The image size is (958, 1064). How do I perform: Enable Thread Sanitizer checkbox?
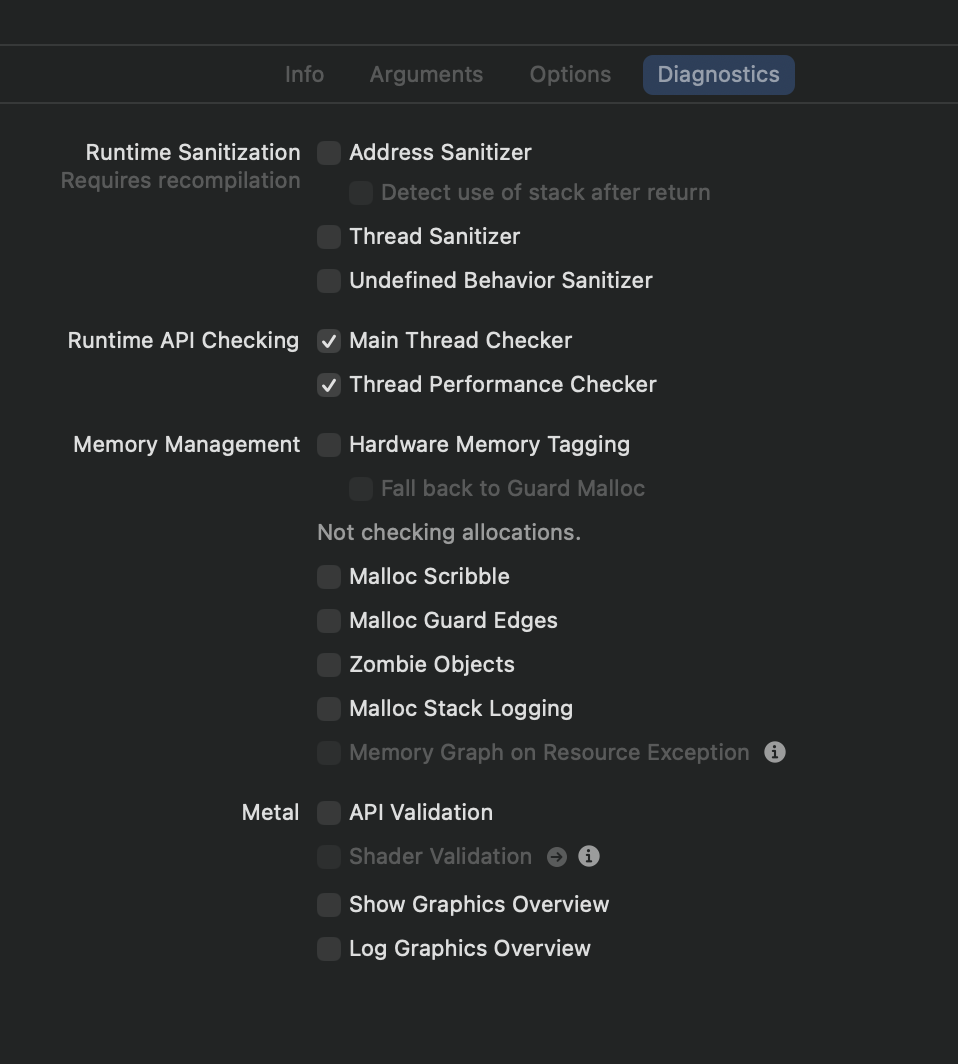pyautogui.click(x=329, y=237)
